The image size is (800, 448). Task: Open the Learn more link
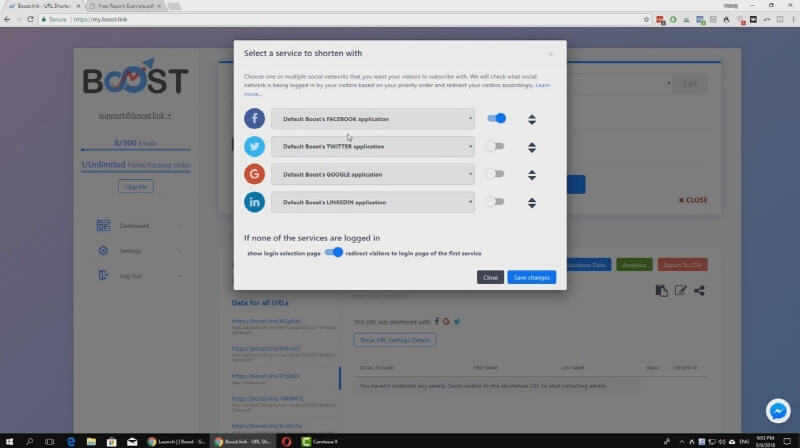point(542,85)
